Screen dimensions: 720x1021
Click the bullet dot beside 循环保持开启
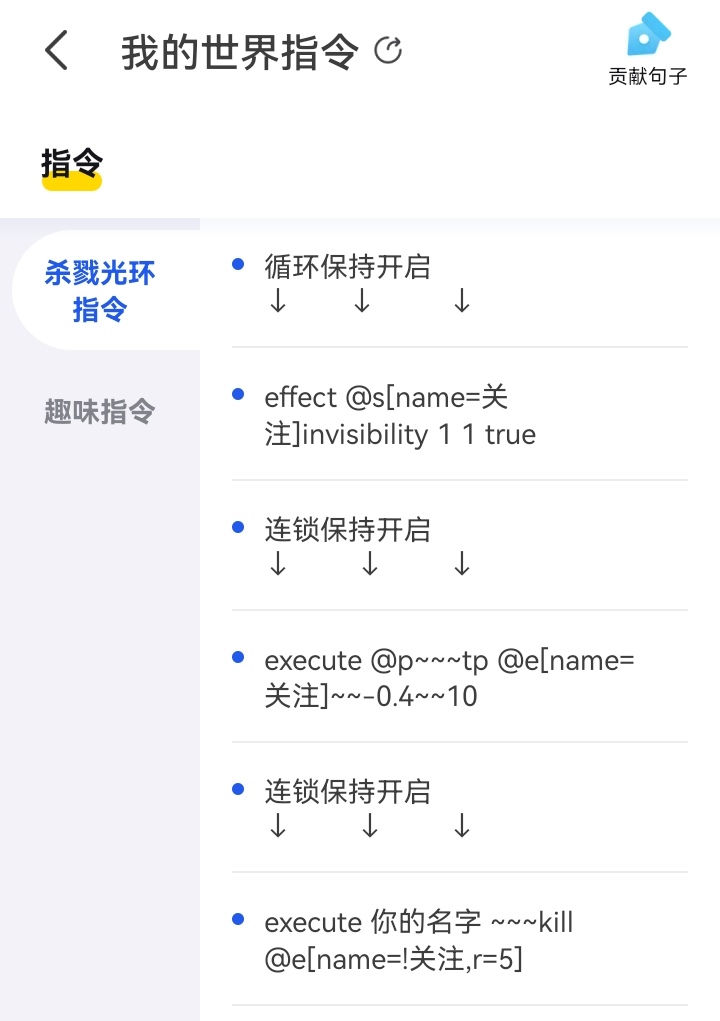click(x=238, y=264)
